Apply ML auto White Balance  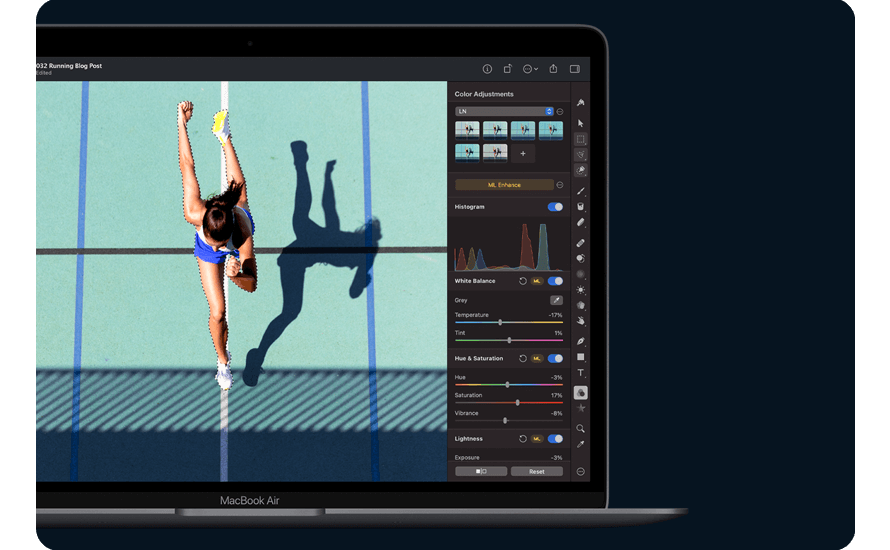537,281
